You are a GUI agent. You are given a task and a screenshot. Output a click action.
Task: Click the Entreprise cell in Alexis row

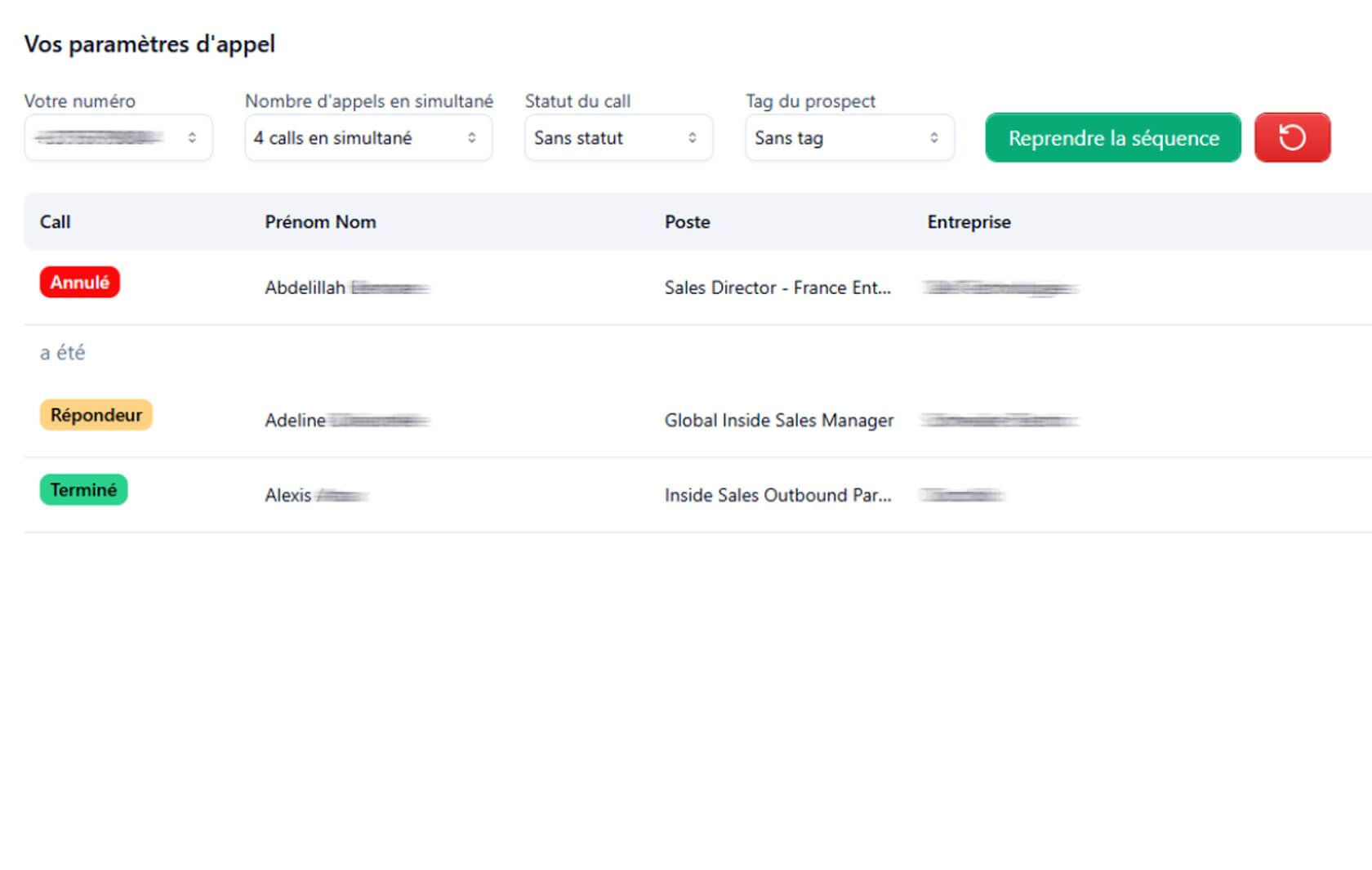coord(962,495)
